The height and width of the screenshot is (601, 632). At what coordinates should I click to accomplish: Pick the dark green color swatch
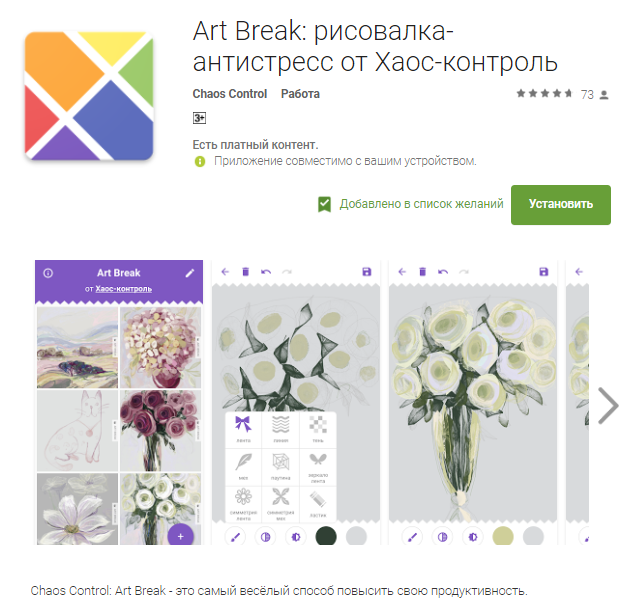[x=326, y=537]
